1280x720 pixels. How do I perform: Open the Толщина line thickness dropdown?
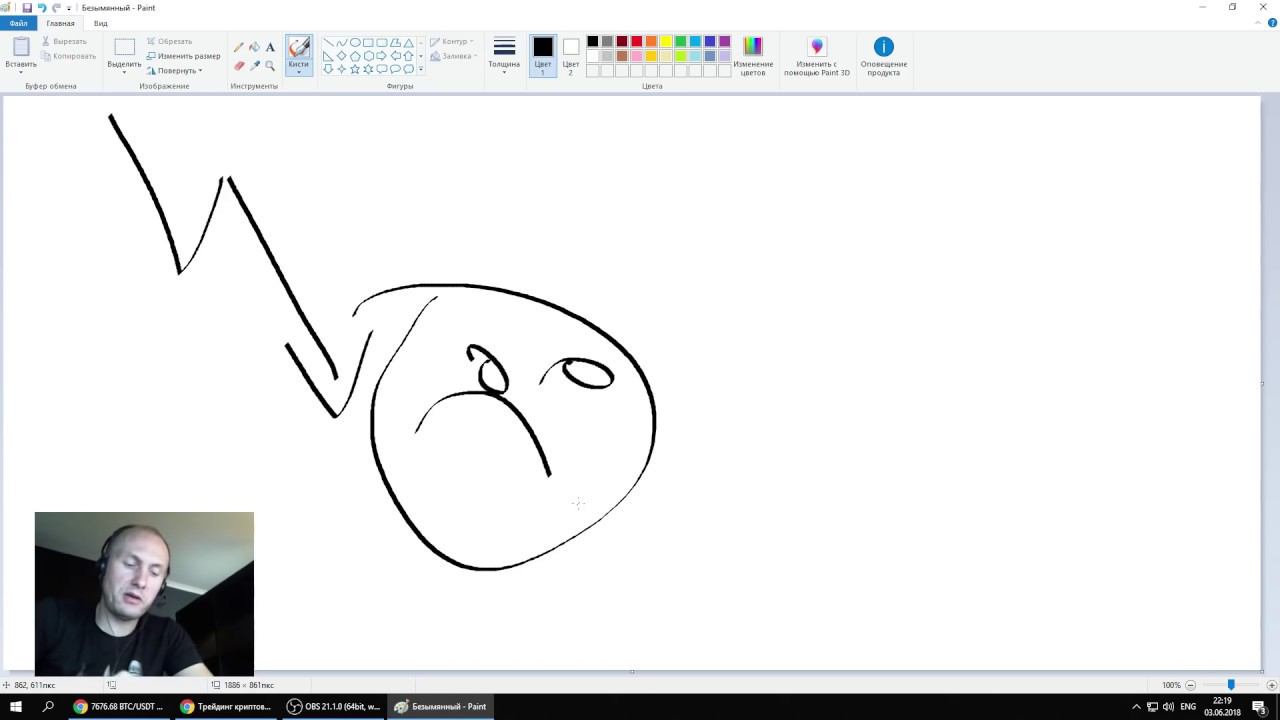[x=504, y=55]
